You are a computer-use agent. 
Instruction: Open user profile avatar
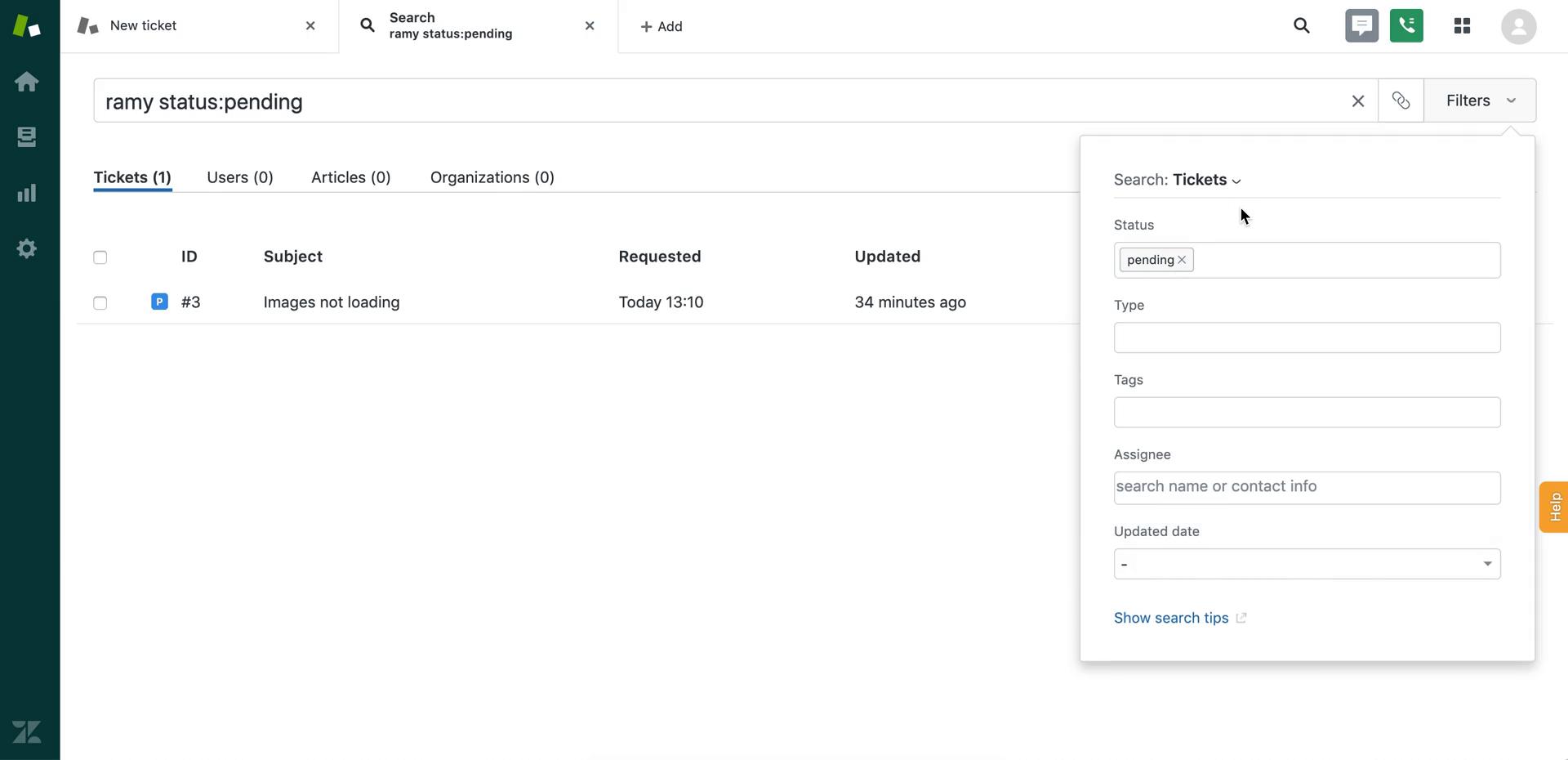pos(1518,26)
